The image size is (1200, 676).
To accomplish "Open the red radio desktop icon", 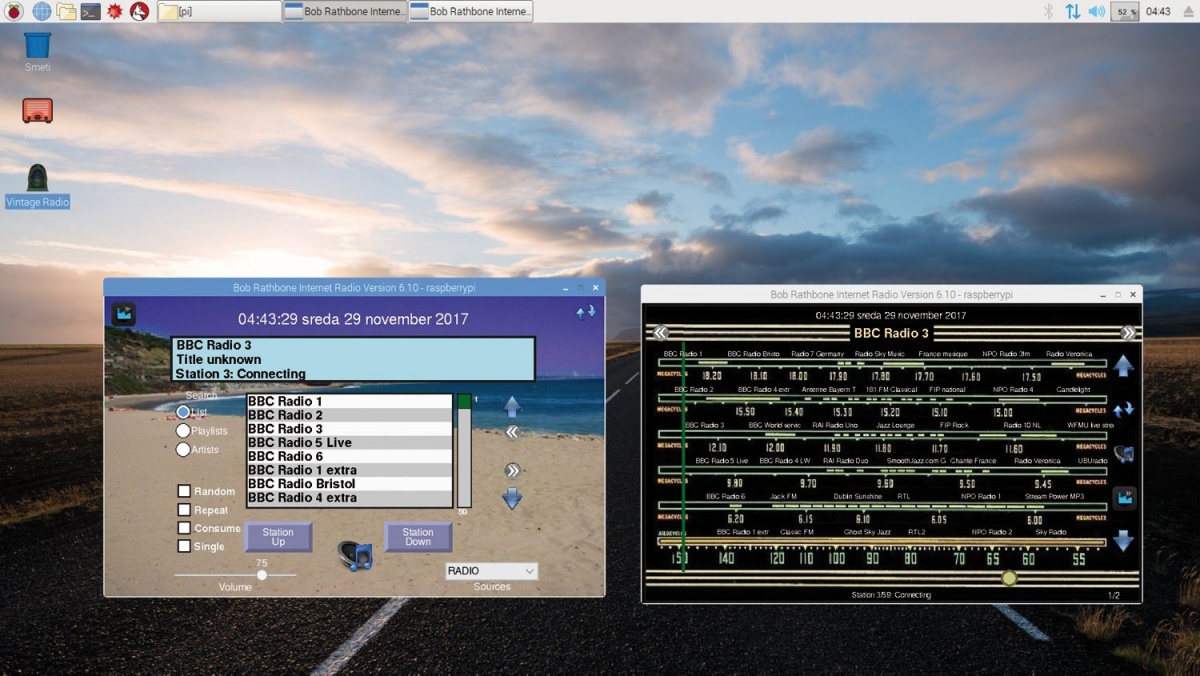I will 37,111.
